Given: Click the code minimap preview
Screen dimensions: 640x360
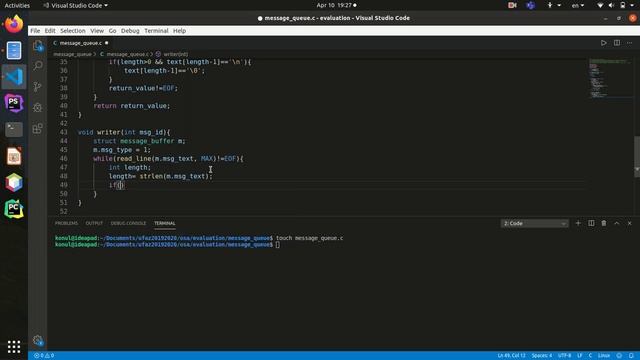Looking at the screenshot, I should (610, 78).
